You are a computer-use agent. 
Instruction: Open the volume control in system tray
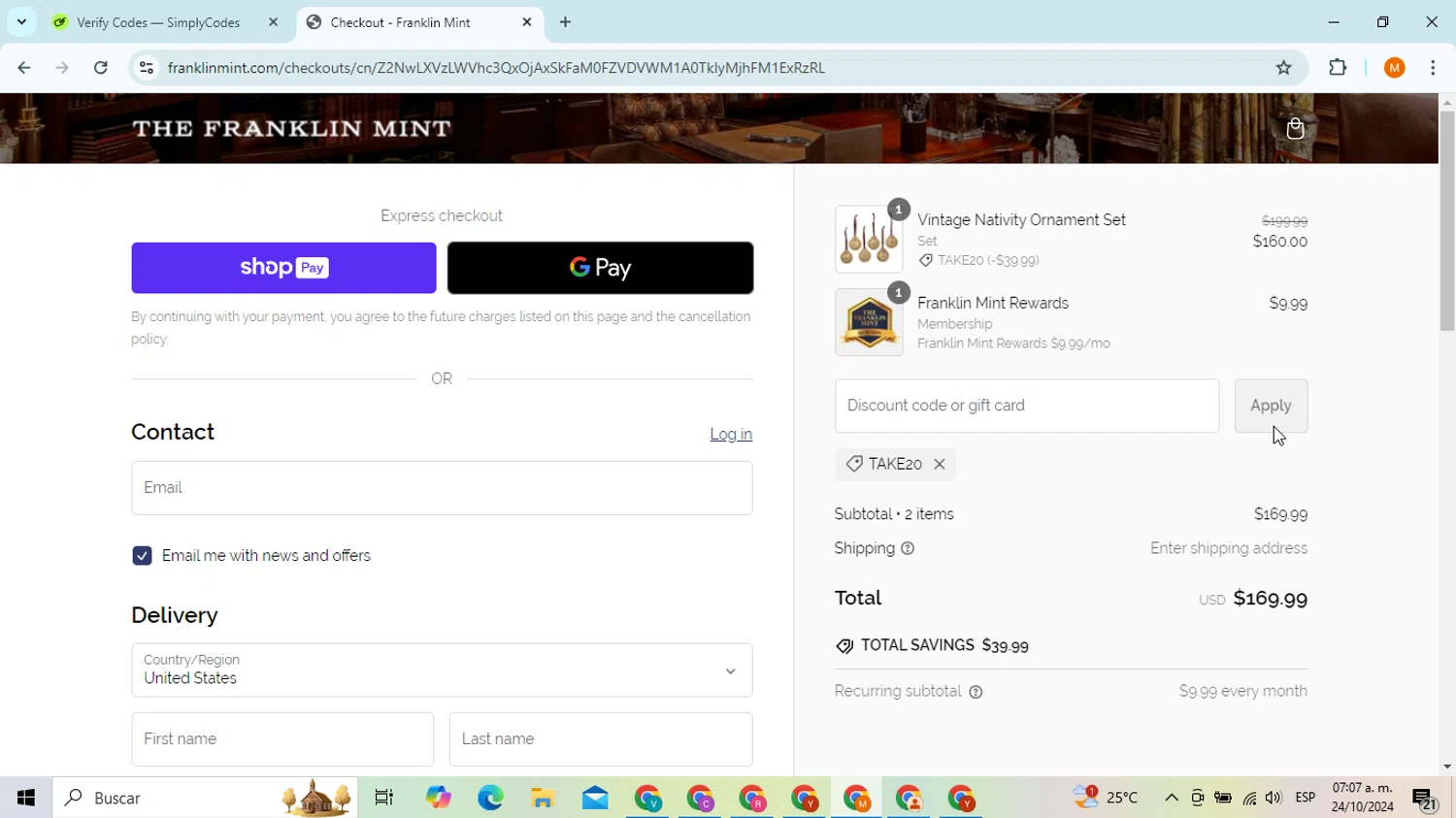pyautogui.click(x=1274, y=798)
